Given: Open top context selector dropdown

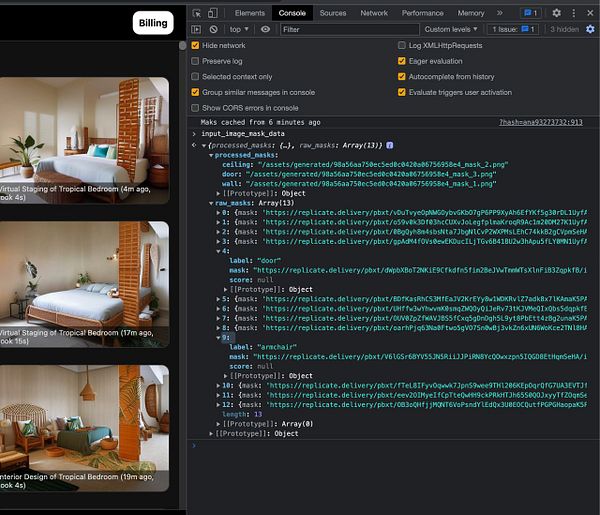Looking at the screenshot, I should click(x=239, y=29).
